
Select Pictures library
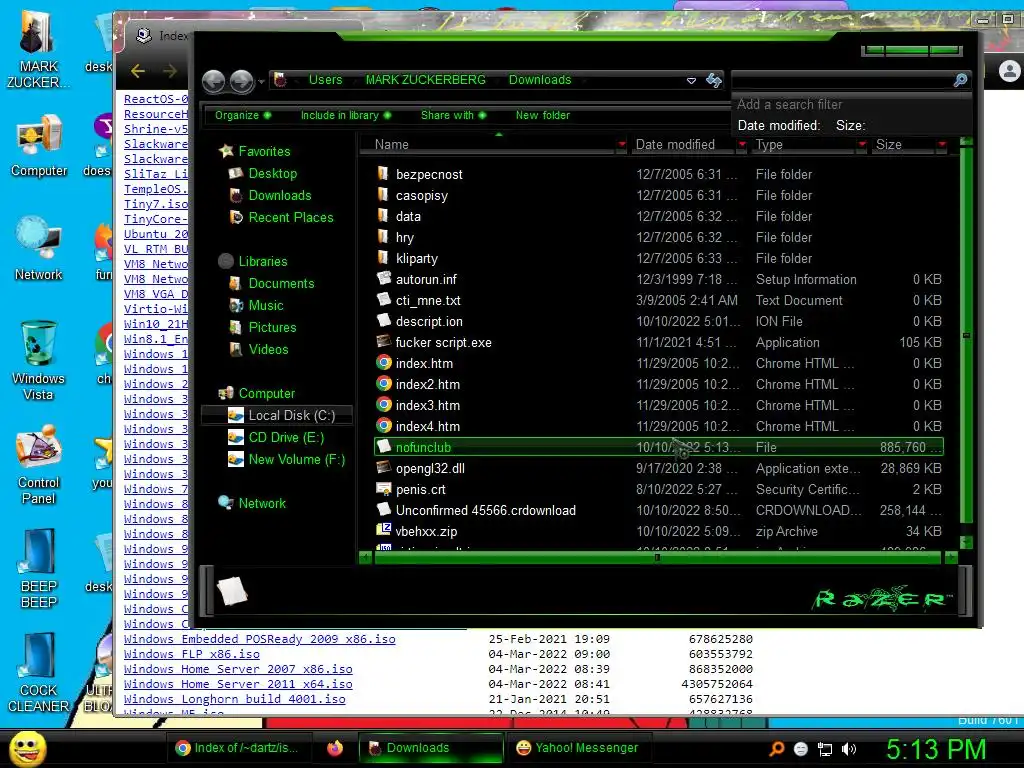[x=272, y=327]
